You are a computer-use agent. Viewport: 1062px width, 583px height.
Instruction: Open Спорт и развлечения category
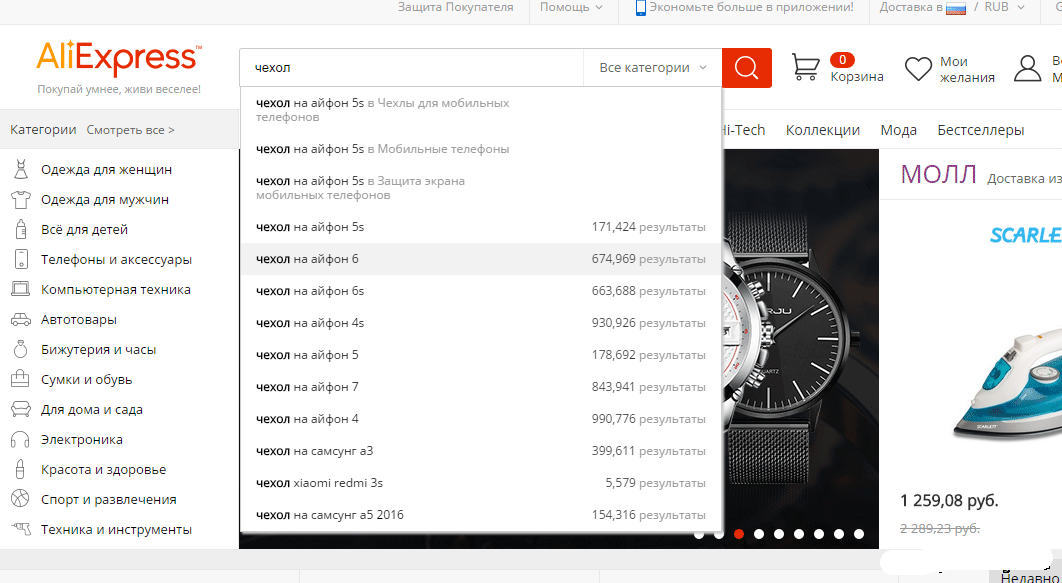[108, 500]
